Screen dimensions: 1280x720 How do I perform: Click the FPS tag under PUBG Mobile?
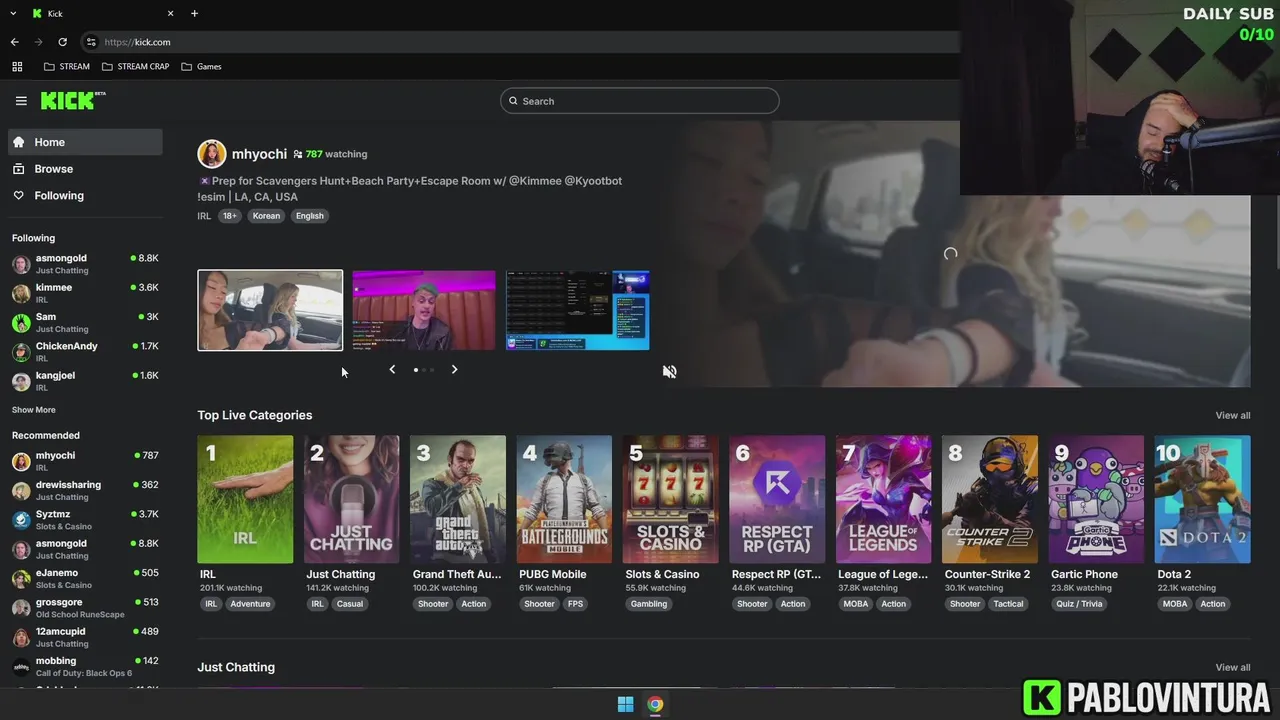click(x=576, y=604)
